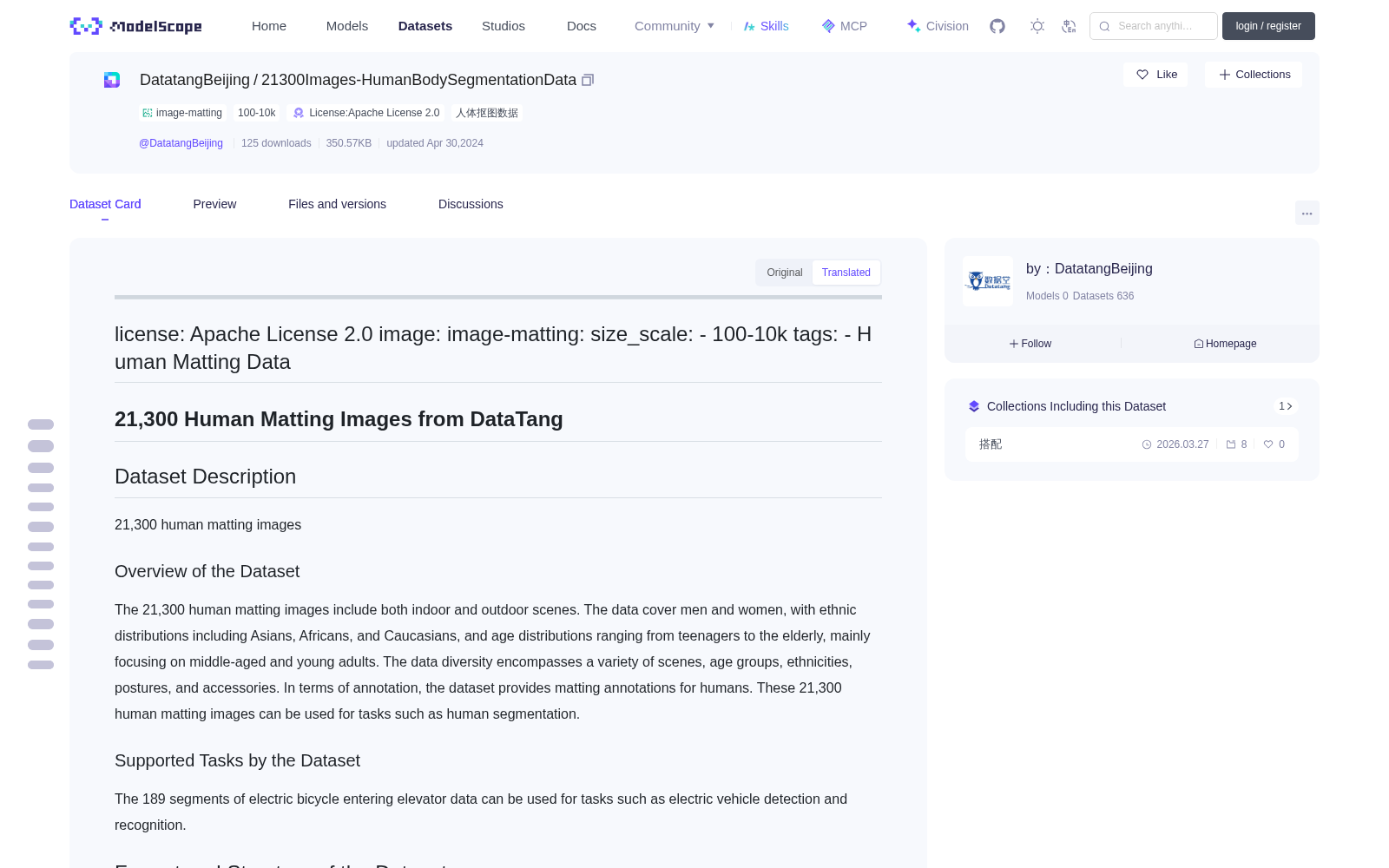Viewport: 1389px width, 868px height.
Task: Click the 350.57KB size text
Action: tap(349, 143)
